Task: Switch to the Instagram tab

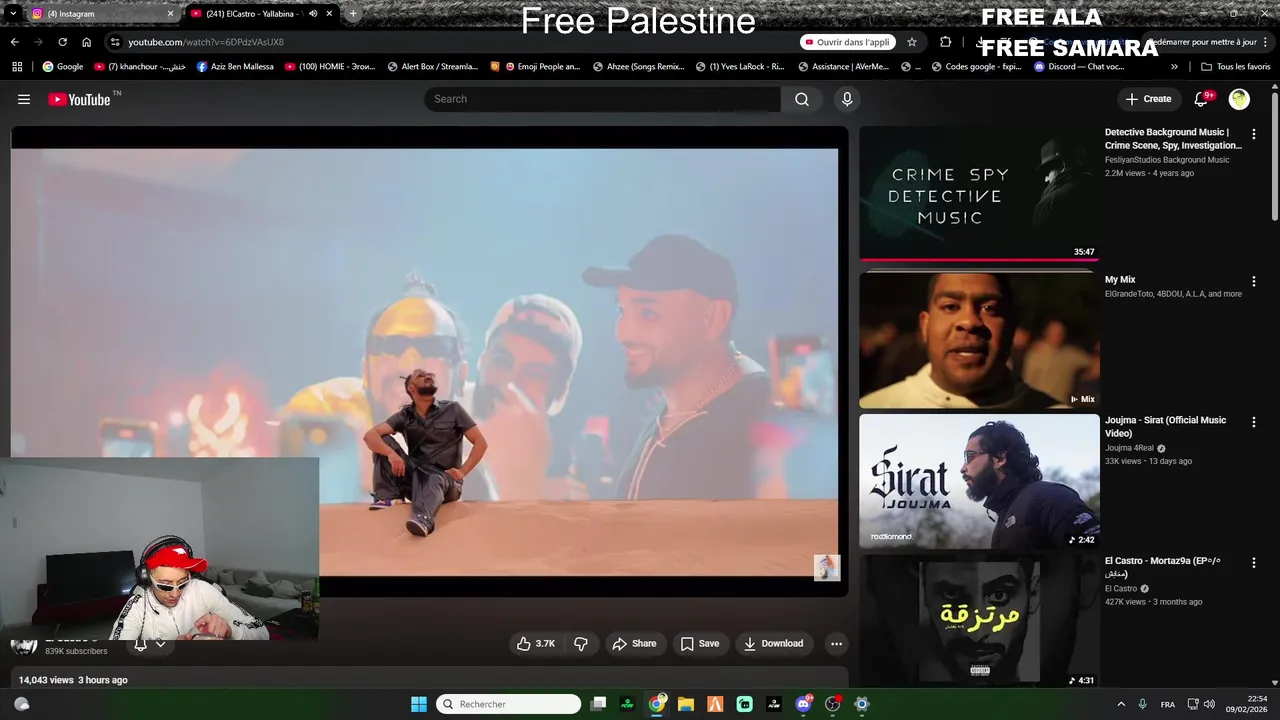Action: tap(102, 14)
